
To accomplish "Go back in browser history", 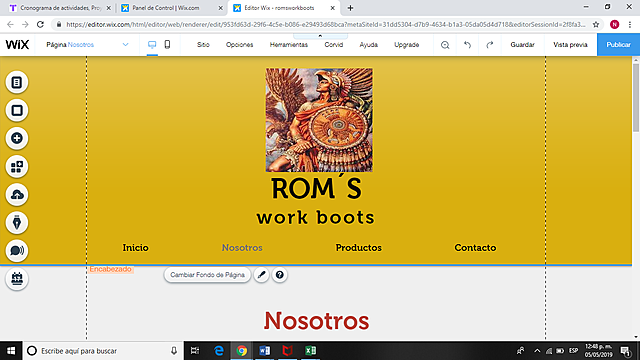I will point(10,24).
